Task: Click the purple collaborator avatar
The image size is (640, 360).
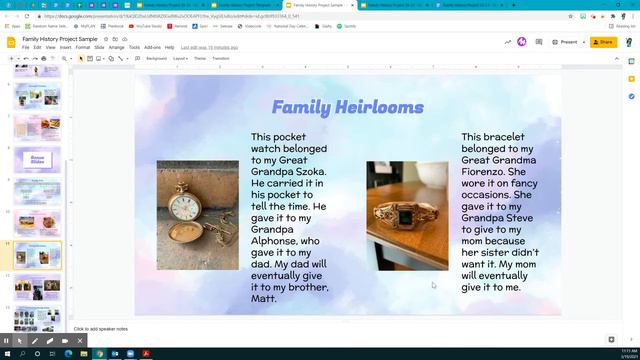Action: pyautogui.click(x=522, y=42)
